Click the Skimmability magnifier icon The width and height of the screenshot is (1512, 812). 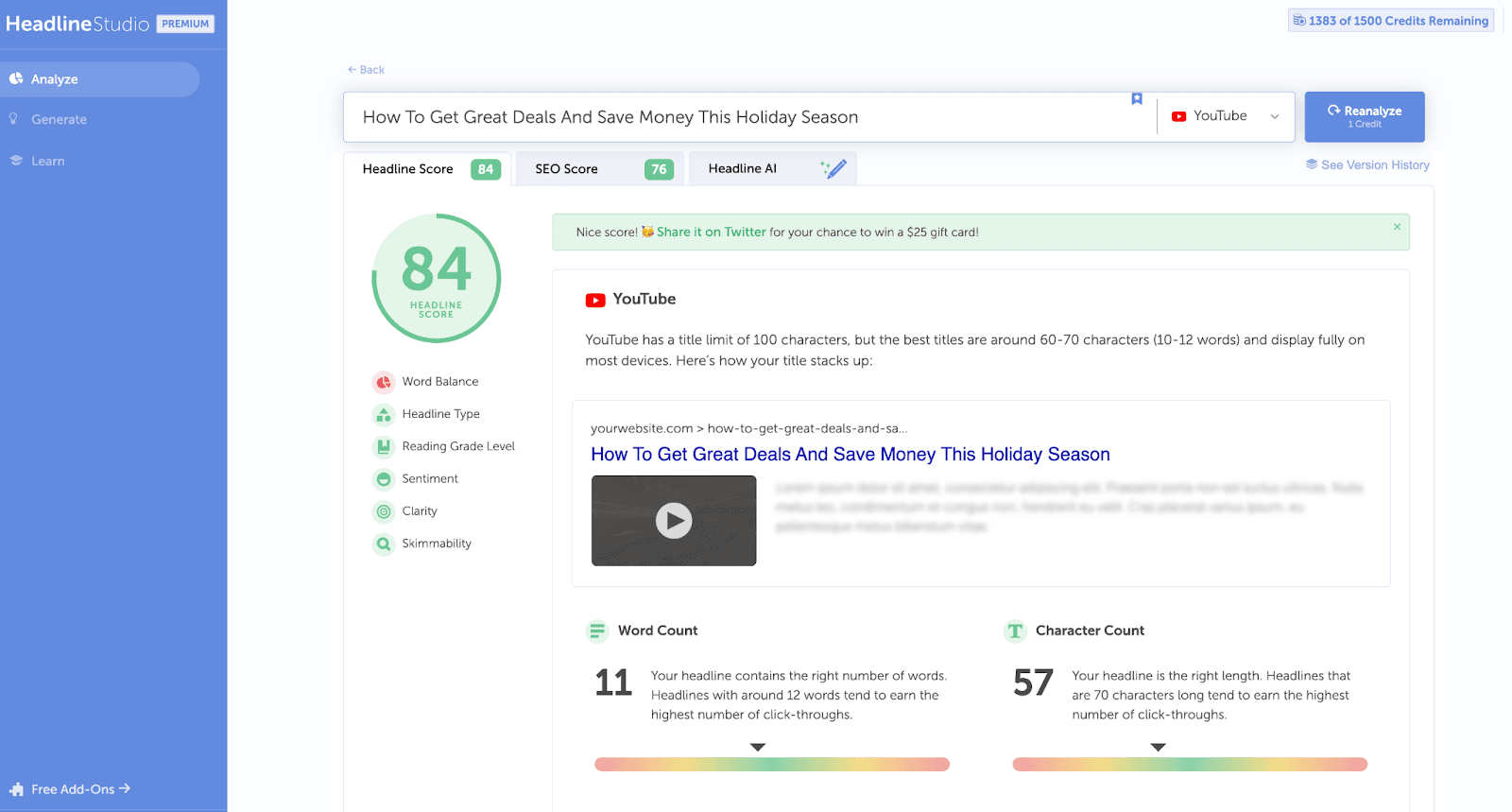[384, 544]
